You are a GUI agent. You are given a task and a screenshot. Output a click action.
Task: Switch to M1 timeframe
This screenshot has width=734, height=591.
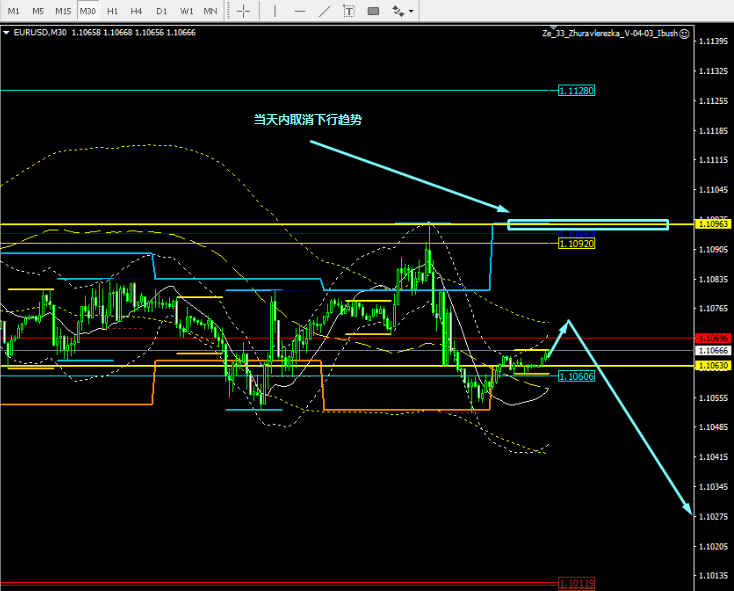(x=14, y=11)
